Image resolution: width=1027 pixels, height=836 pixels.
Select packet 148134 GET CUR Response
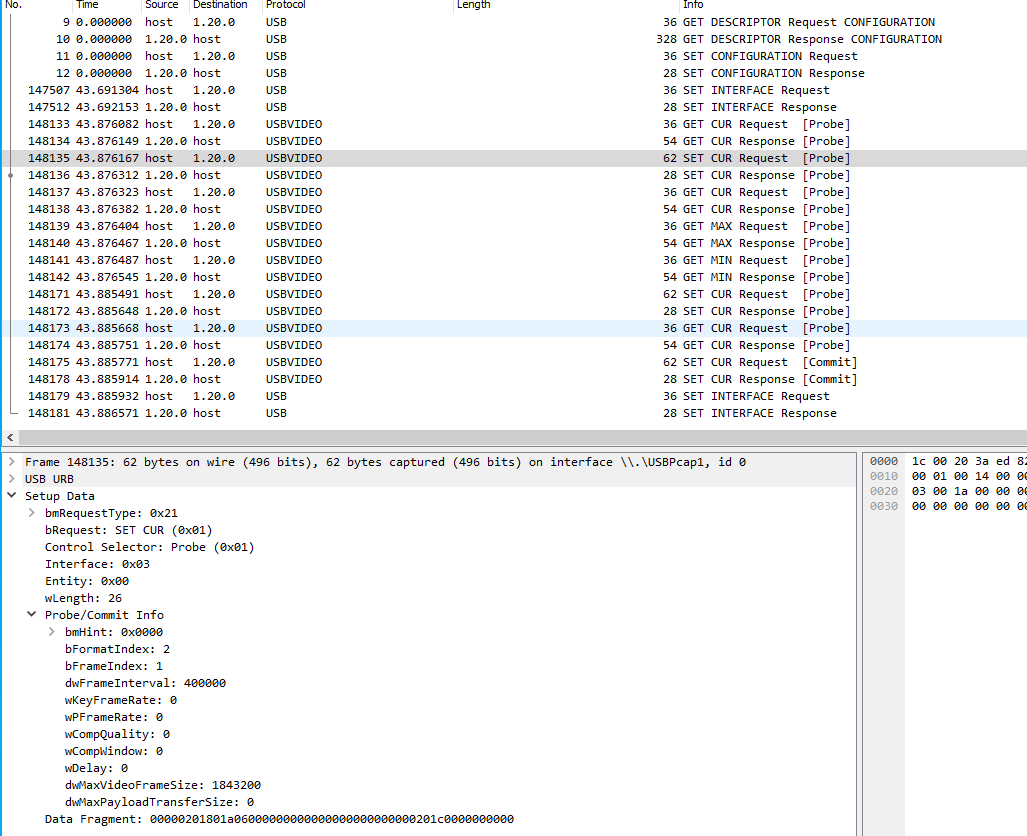(514, 142)
